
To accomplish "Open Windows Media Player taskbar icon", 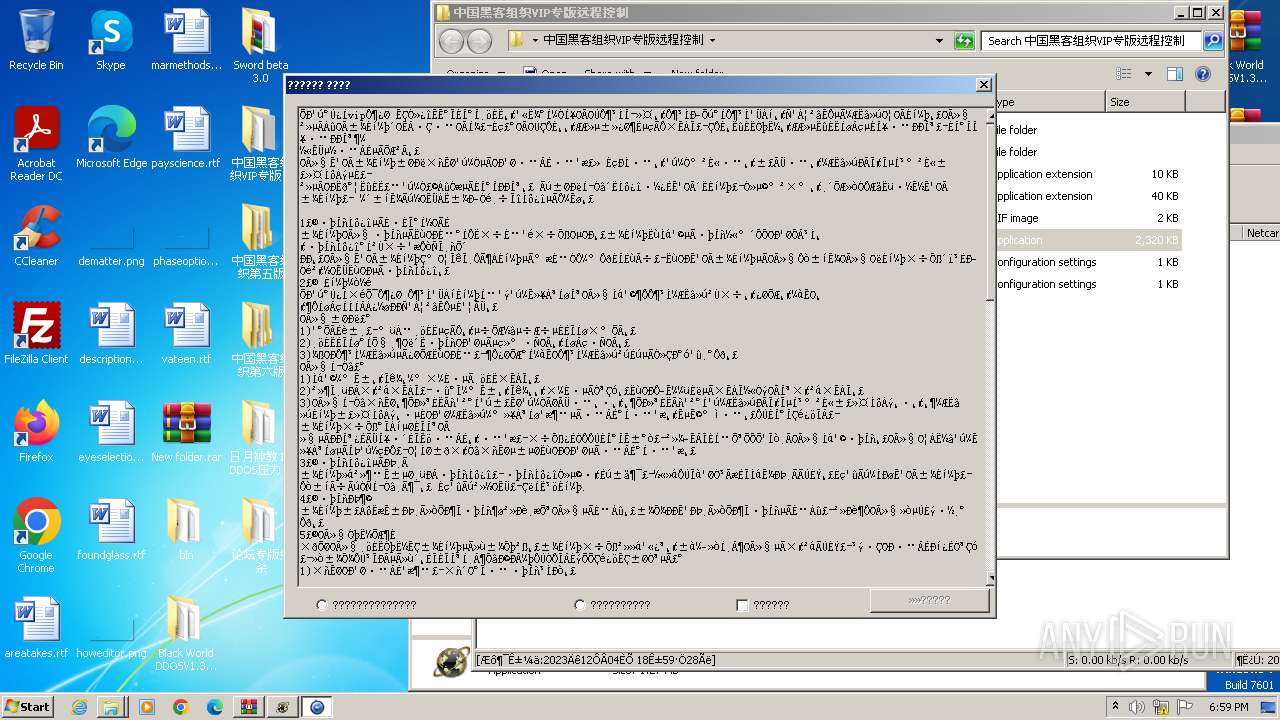I will [146, 707].
